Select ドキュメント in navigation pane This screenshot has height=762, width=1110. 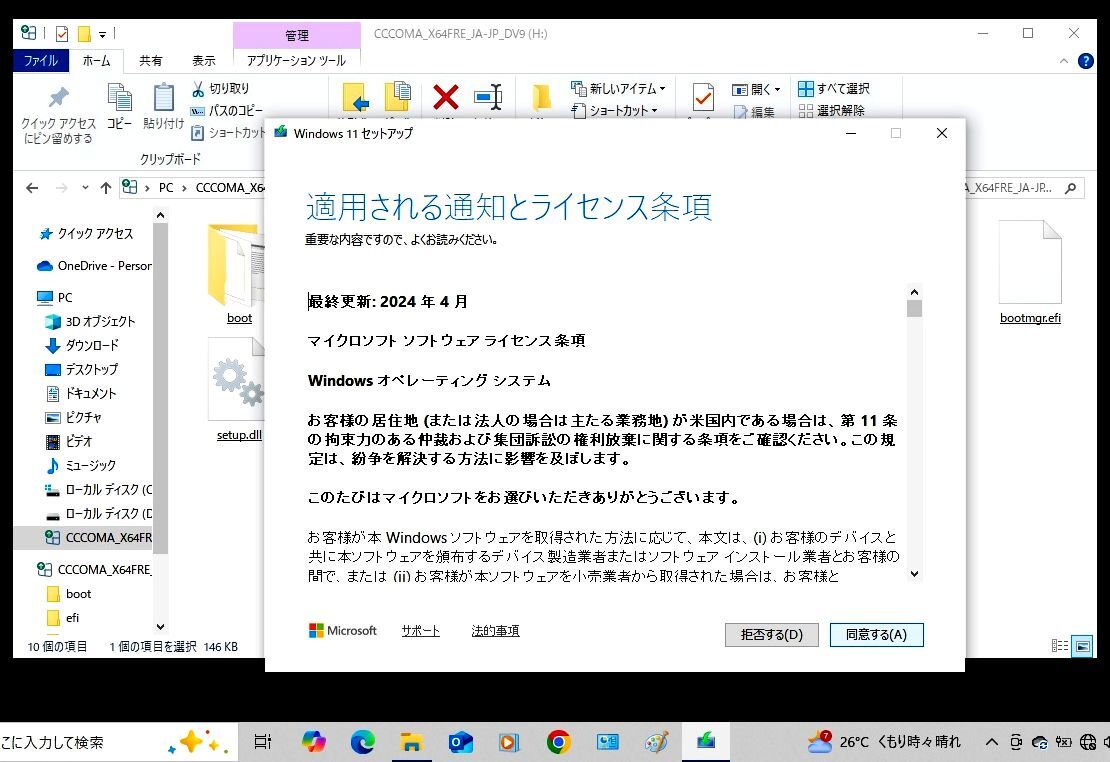(81, 394)
